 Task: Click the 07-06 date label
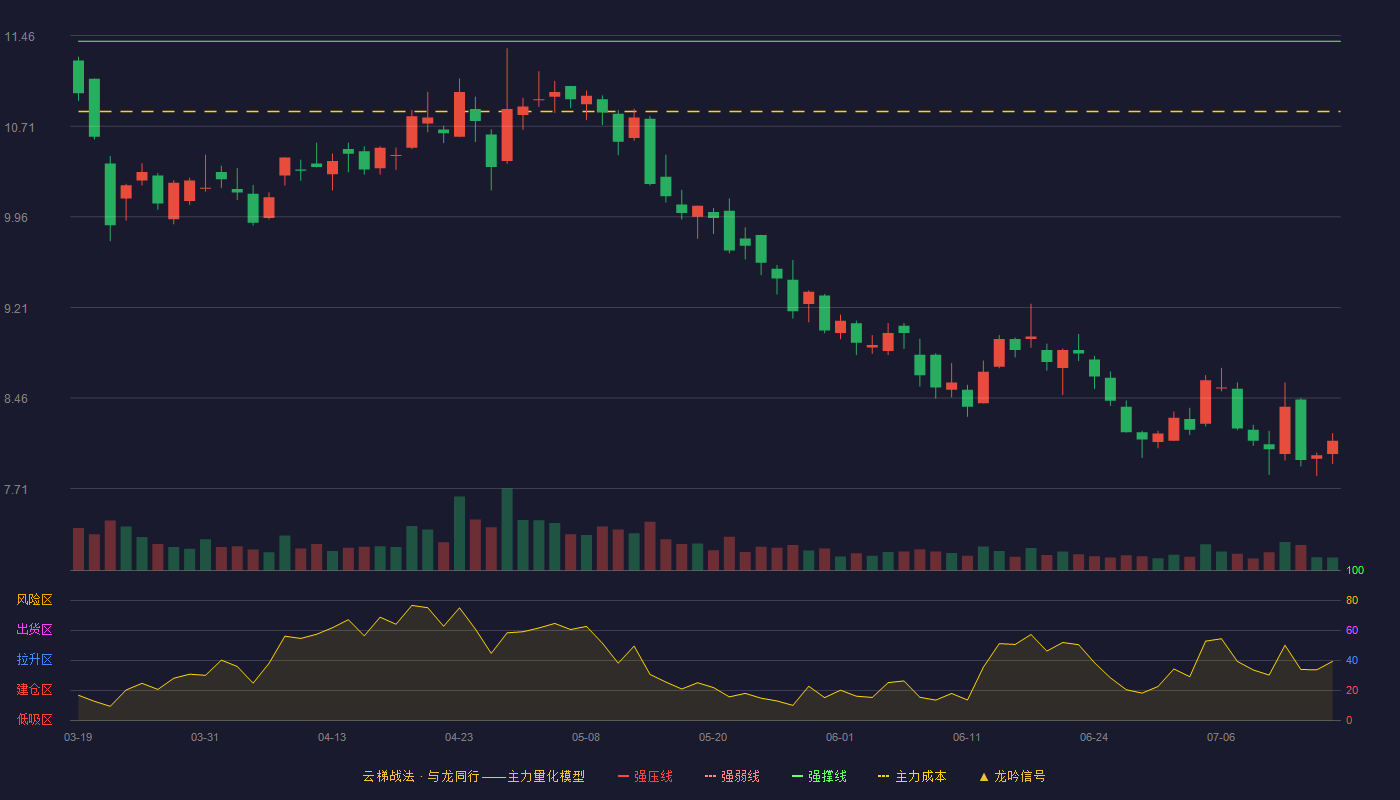[1221, 737]
